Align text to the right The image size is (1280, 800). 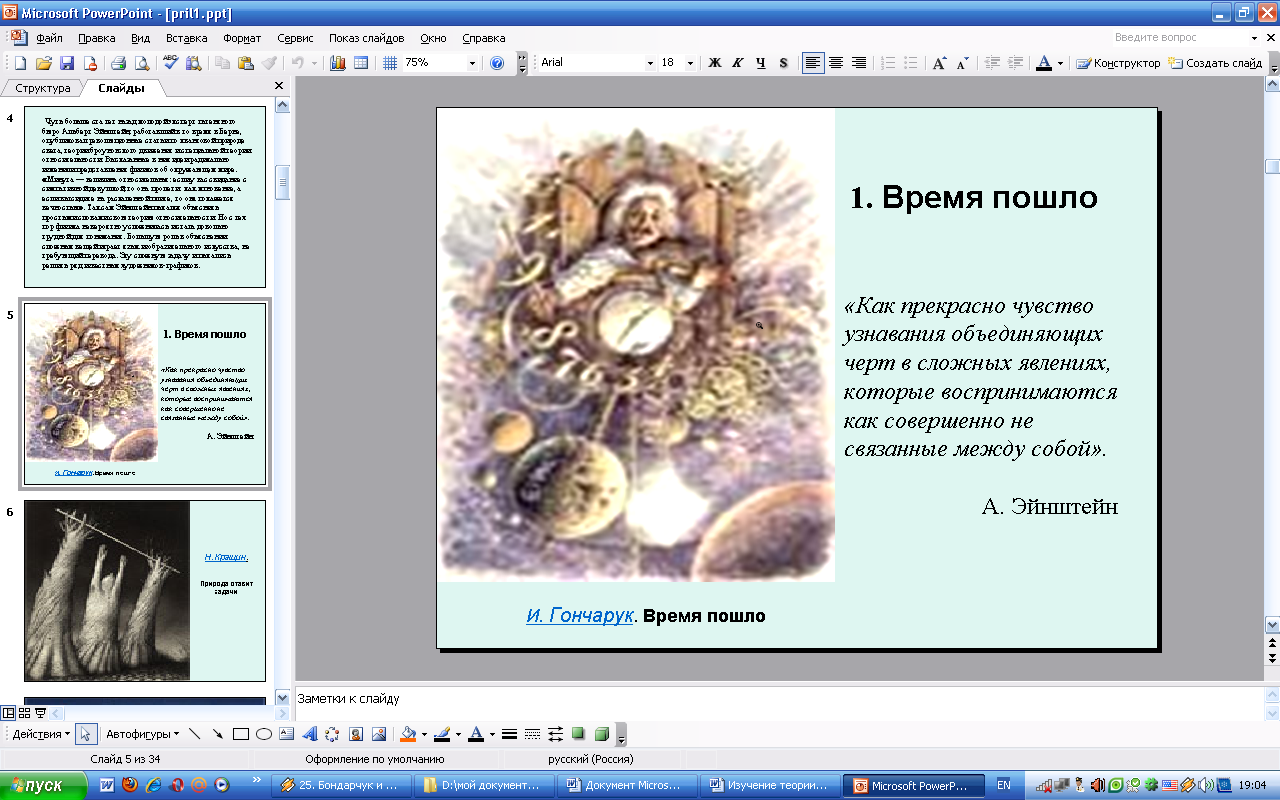859,63
